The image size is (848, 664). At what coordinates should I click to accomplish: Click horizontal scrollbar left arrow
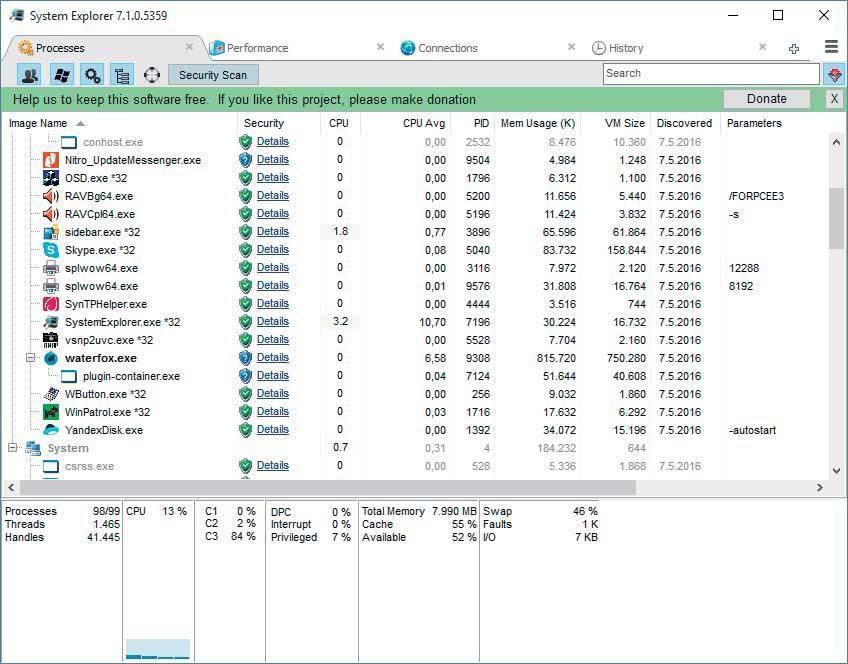pyautogui.click(x=11, y=487)
